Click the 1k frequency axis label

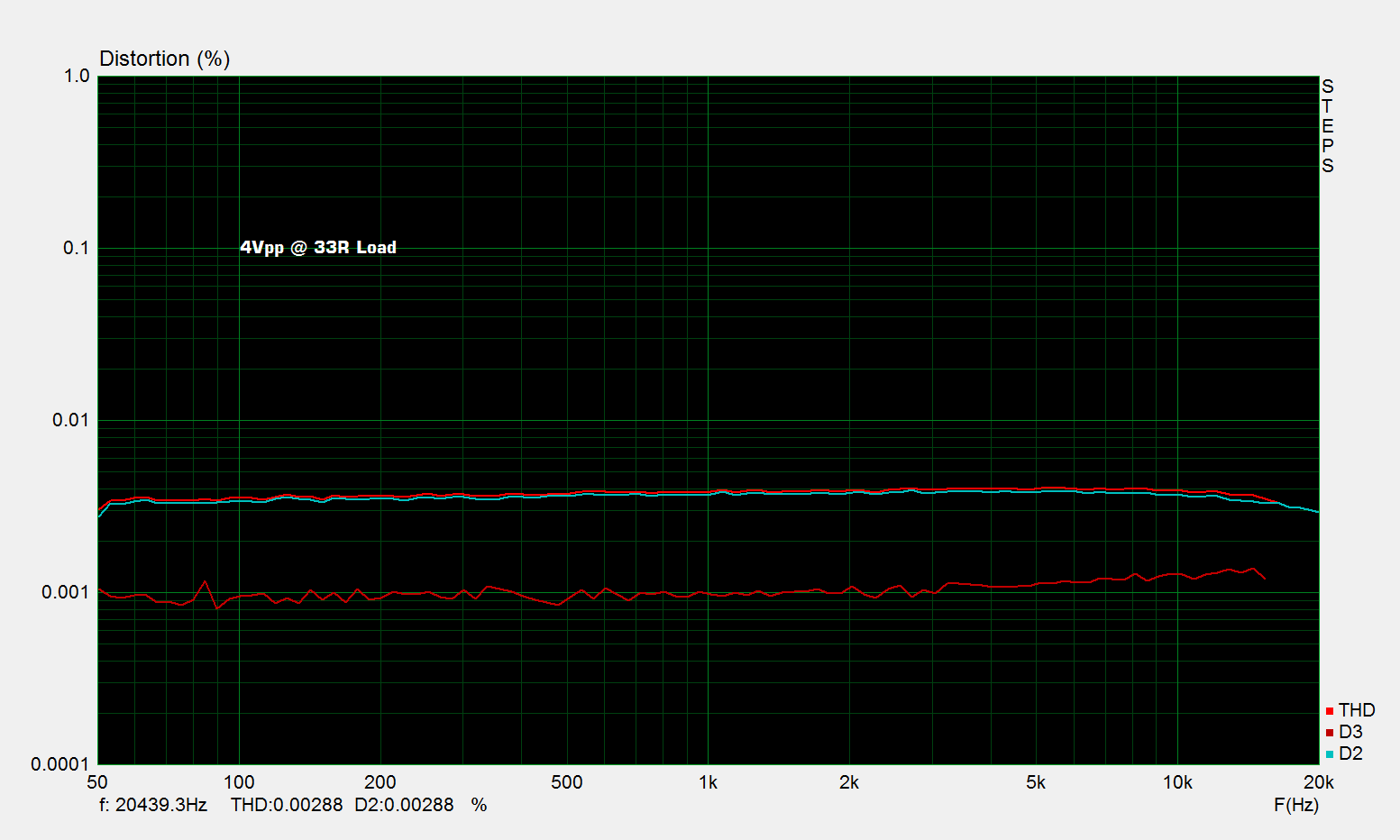[x=709, y=783]
